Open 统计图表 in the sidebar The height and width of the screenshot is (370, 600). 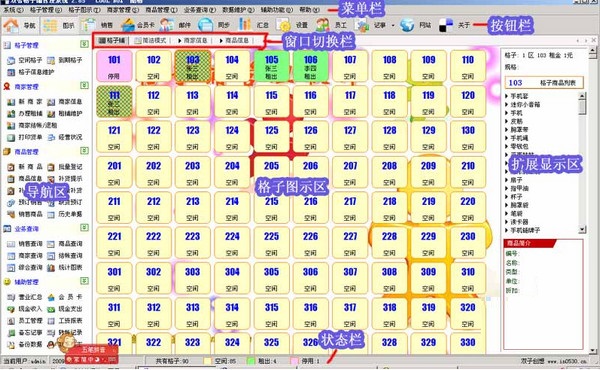pyautogui.click(x=65, y=267)
